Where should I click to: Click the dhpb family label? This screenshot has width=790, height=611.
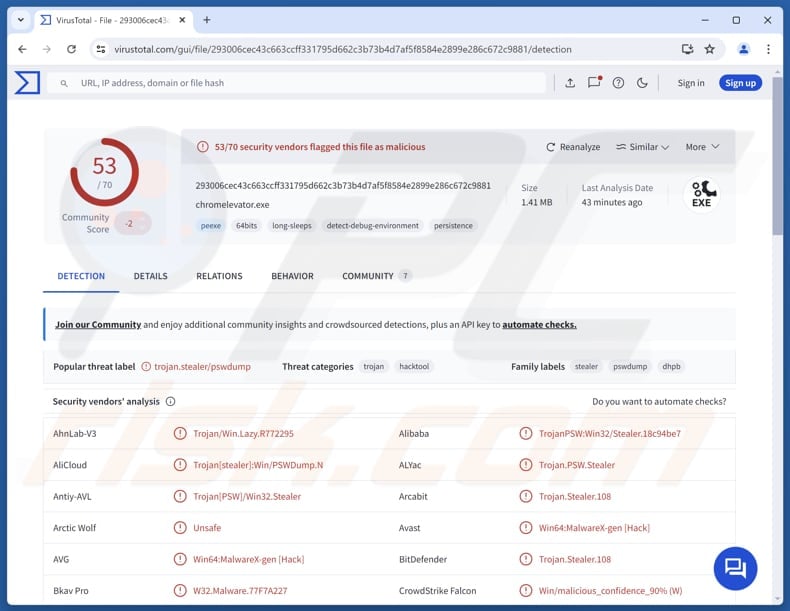[x=671, y=367]
